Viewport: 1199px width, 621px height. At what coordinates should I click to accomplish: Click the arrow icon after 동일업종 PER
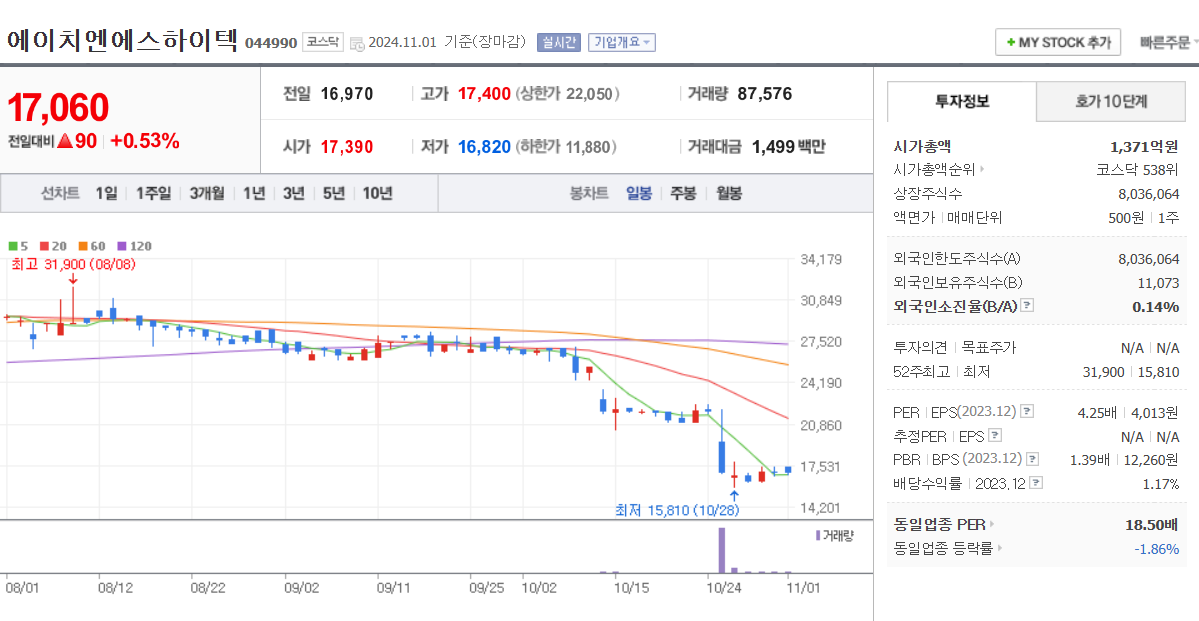tap(993, 525)
